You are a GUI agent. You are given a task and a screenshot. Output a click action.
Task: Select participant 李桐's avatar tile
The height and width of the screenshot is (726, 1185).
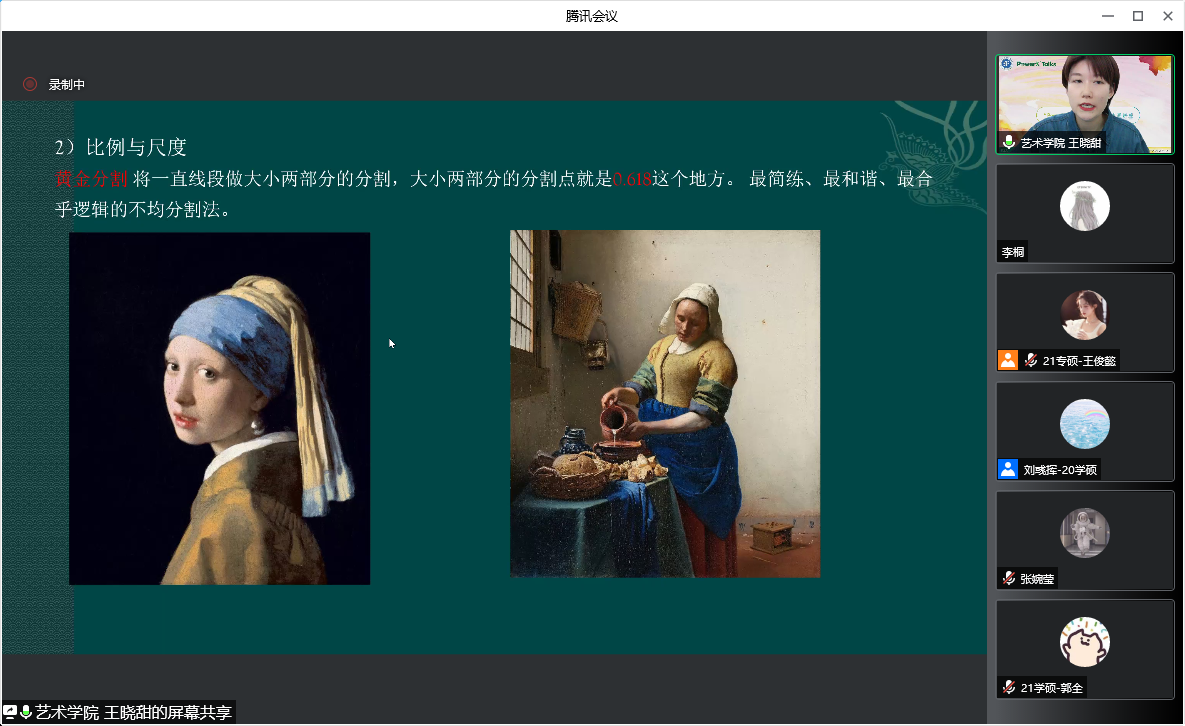[1084, 205]
